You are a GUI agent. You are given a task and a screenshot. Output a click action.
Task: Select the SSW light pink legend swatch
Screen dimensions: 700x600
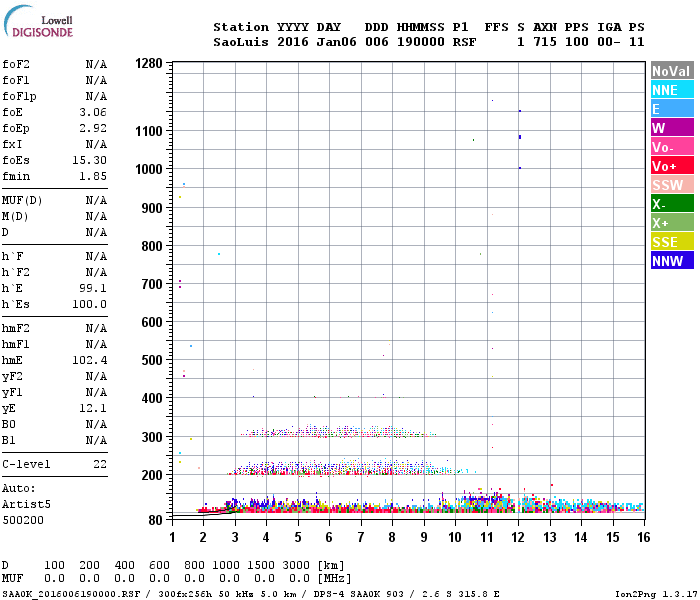point(671,185)
